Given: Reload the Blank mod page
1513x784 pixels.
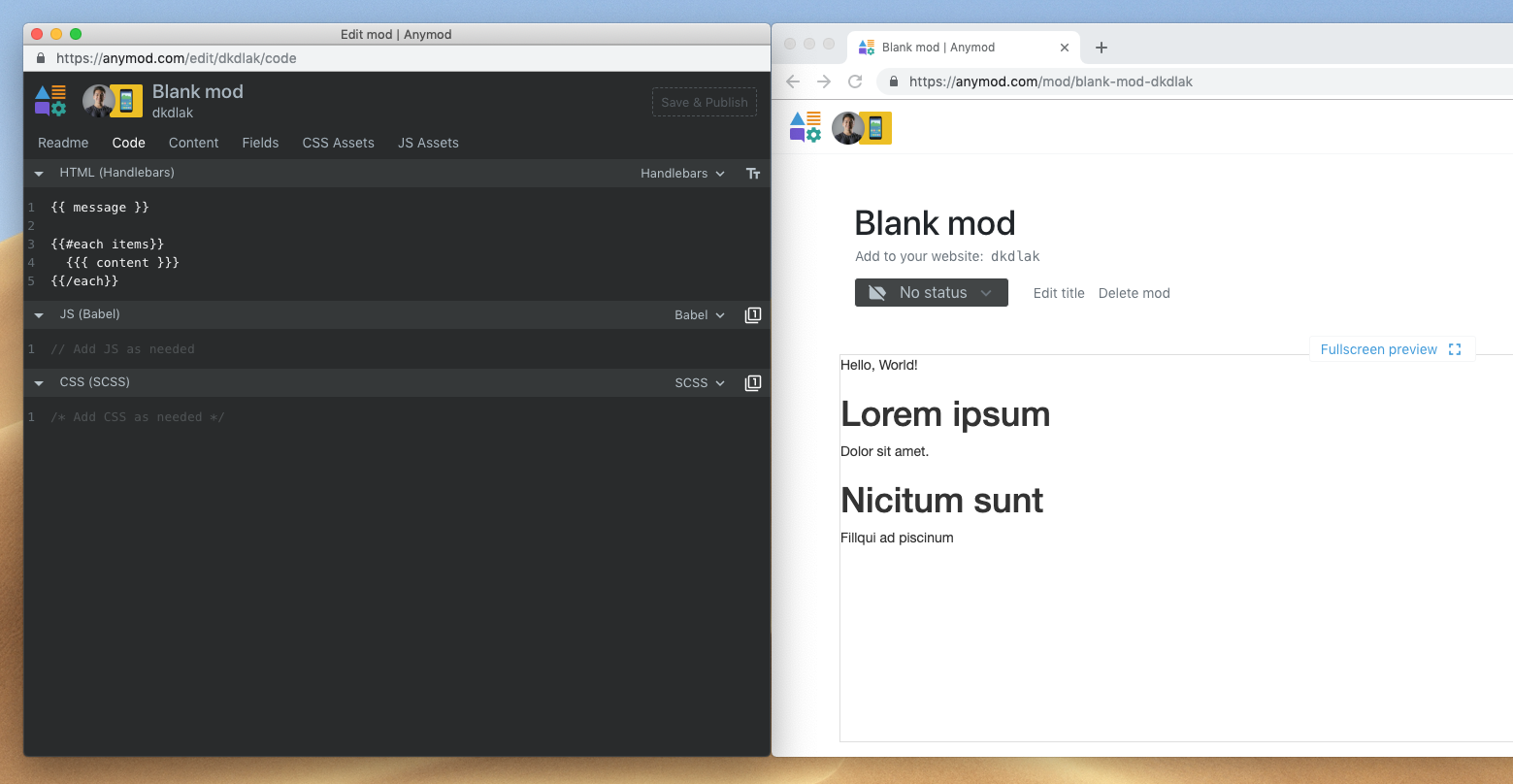Looking at the screenshot, I should click(x=855, y=82).
